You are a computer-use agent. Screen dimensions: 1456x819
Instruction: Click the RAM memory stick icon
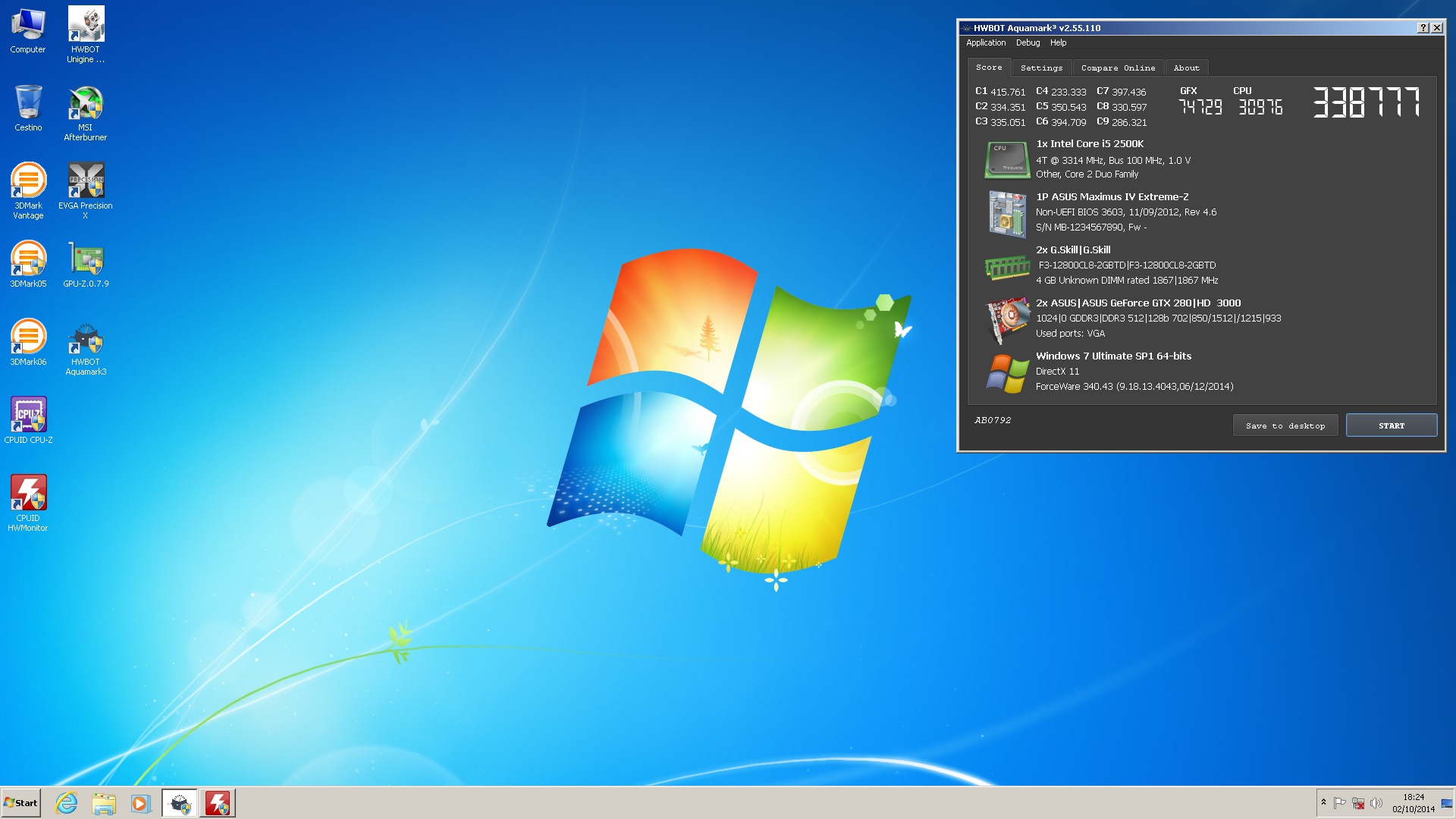pyautogui.click(x=1007, y=267)
